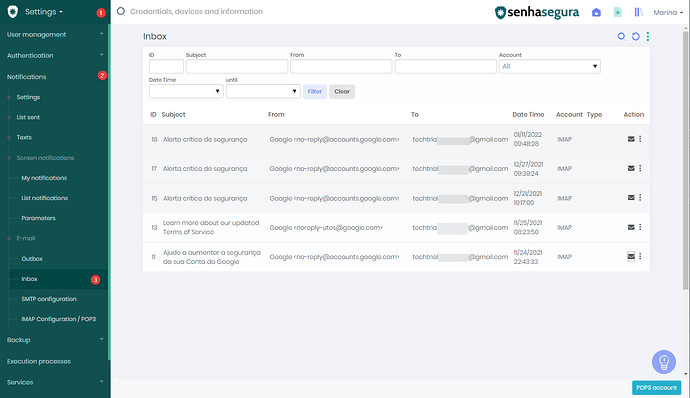
Task: Open the home icon in the top bar
Action: 596,12
